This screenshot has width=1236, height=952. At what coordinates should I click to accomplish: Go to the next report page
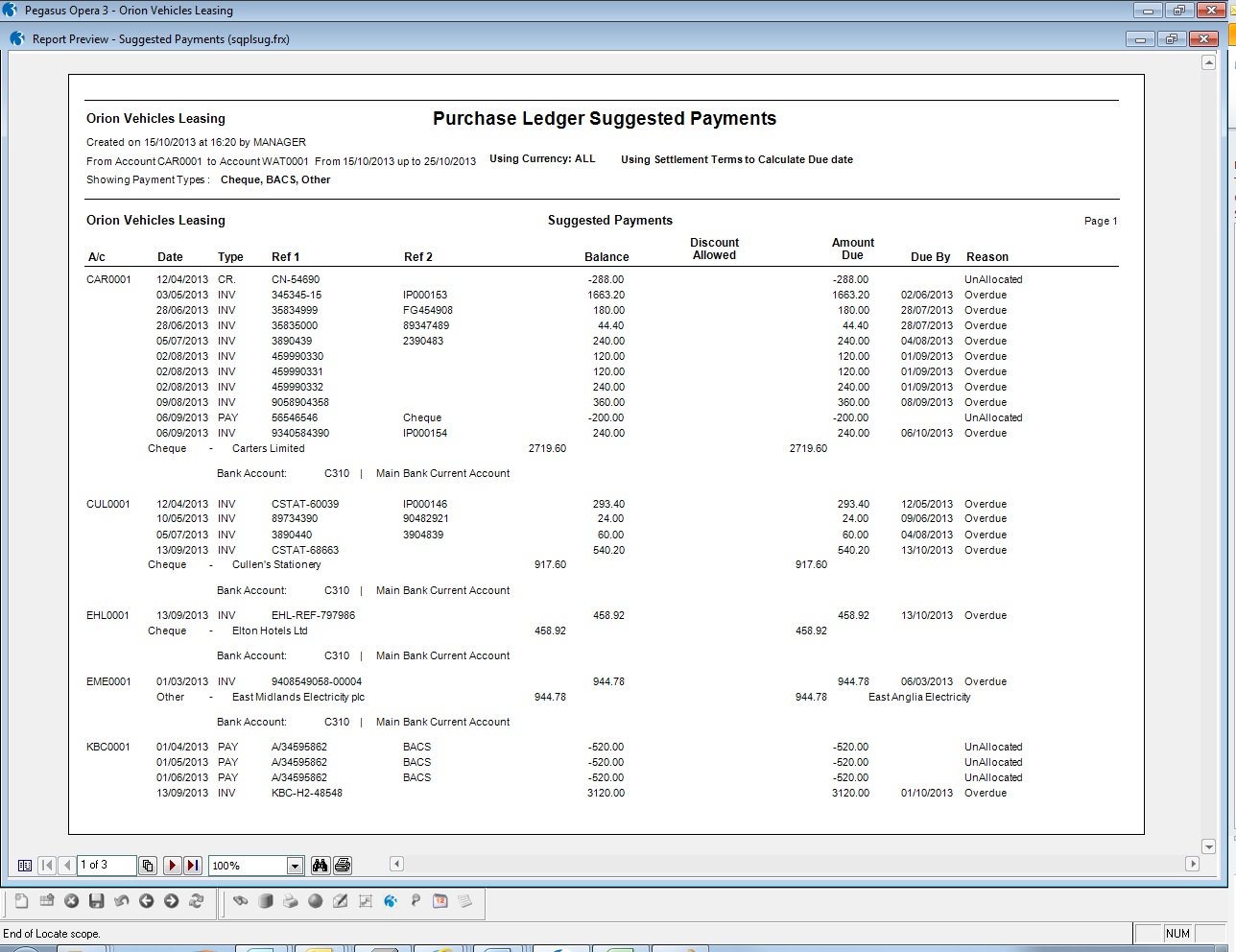[x=172, y=866]
